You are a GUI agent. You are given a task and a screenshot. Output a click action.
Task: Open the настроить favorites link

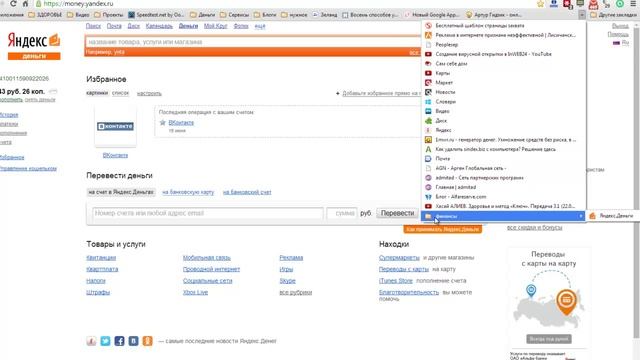tap(149, 93)
